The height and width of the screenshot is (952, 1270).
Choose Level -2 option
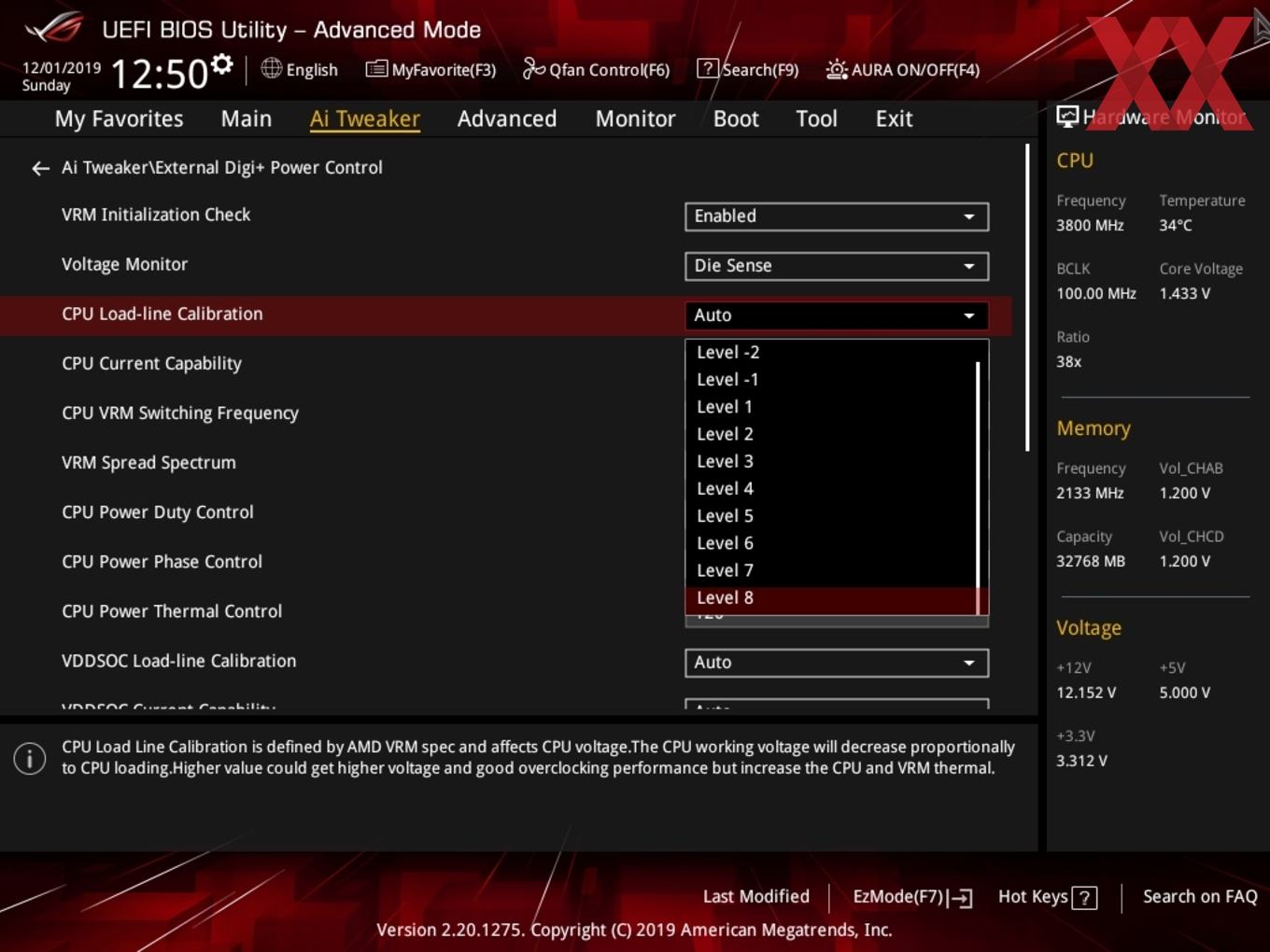(831, 352)
